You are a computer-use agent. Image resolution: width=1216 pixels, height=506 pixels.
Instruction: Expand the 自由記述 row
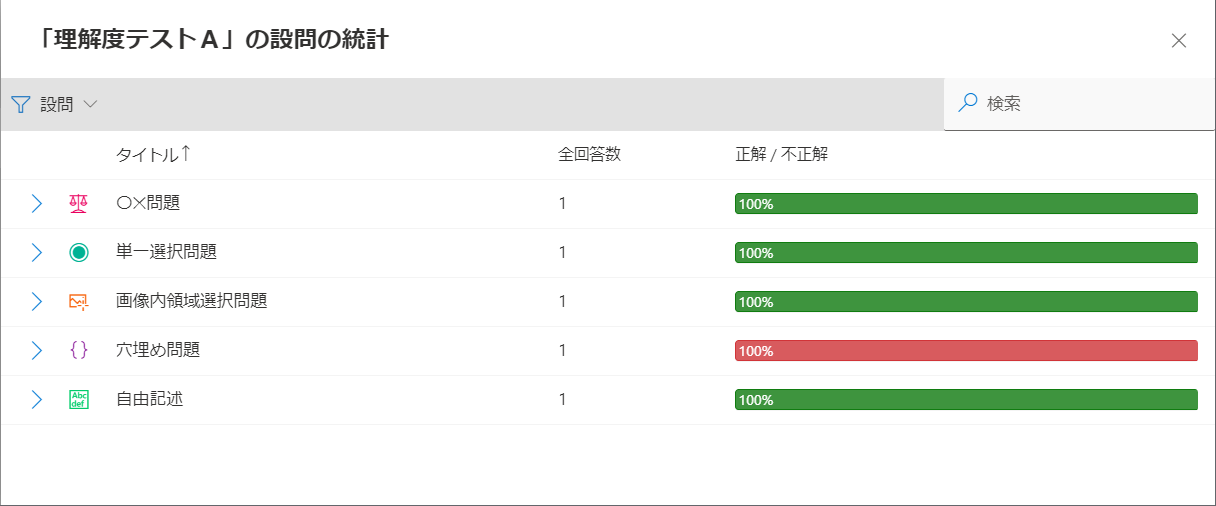coord(37,400)
